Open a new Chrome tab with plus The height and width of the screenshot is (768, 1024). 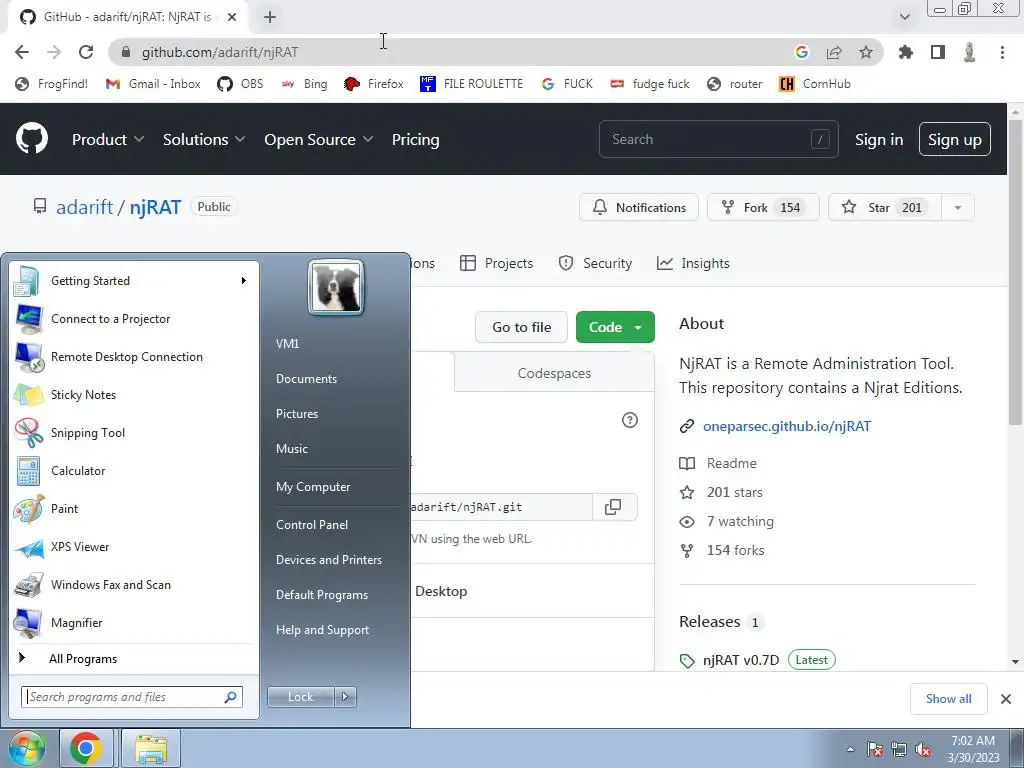coord(270,17)
